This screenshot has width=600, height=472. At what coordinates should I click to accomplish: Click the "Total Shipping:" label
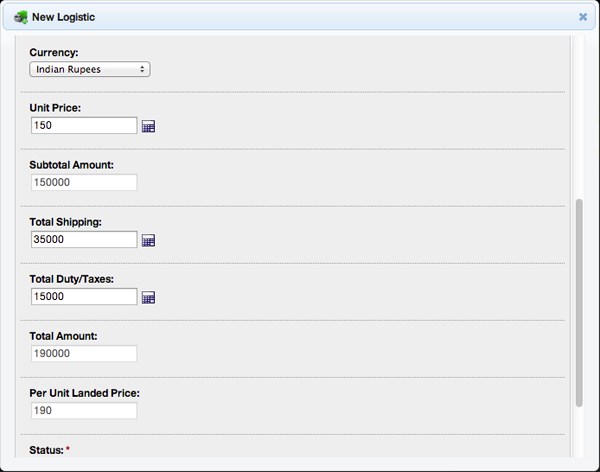click(66, 222)
